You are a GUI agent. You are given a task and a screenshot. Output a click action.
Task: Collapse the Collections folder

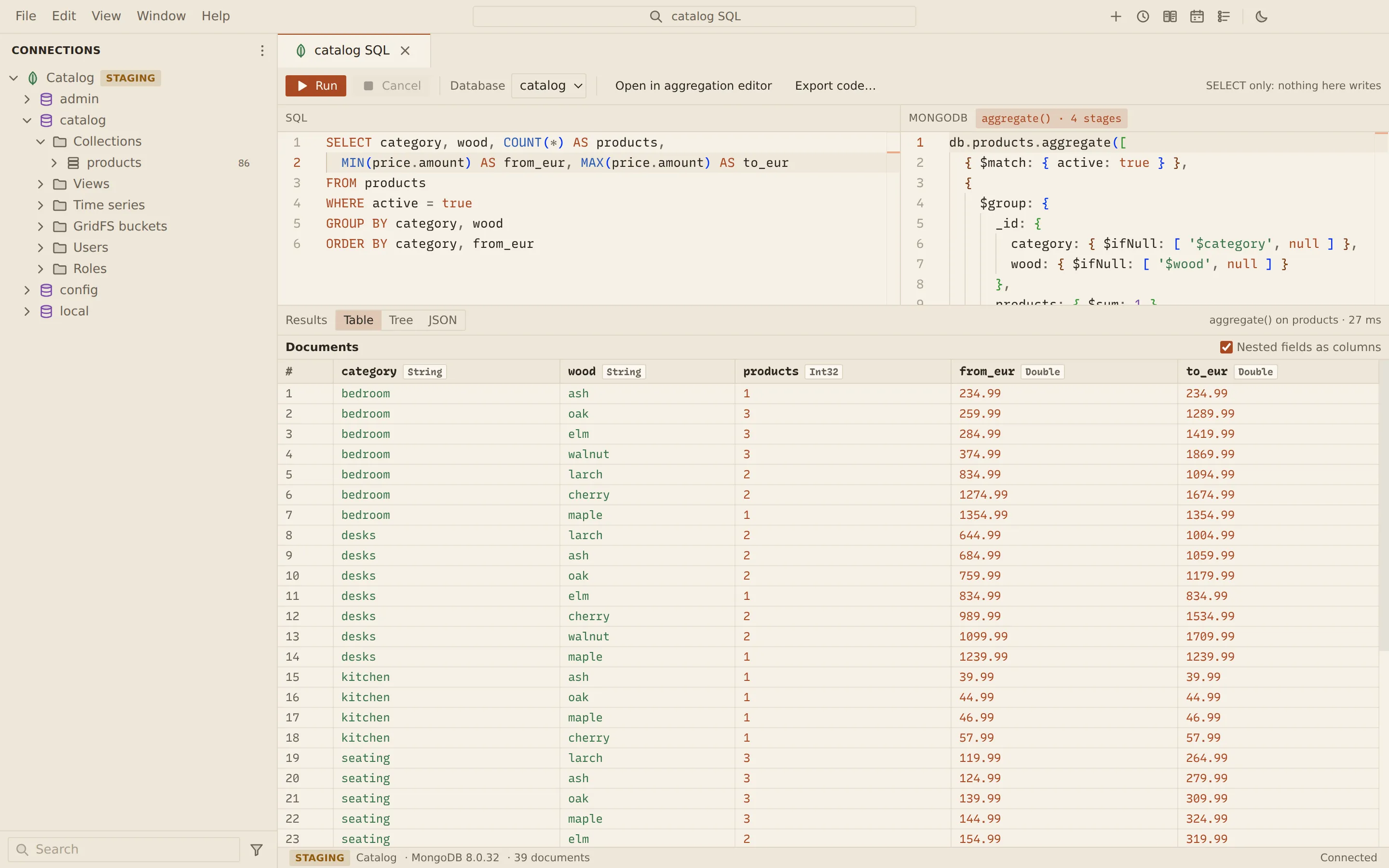41,142
